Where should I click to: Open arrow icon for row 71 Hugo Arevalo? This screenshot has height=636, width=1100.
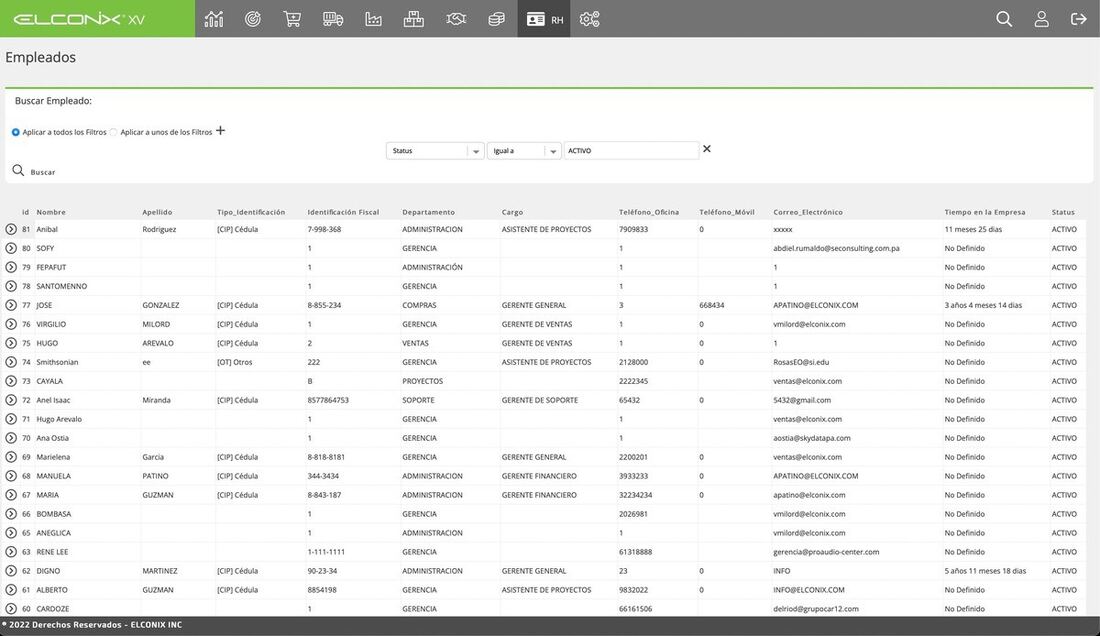click(x=11, y=419)
